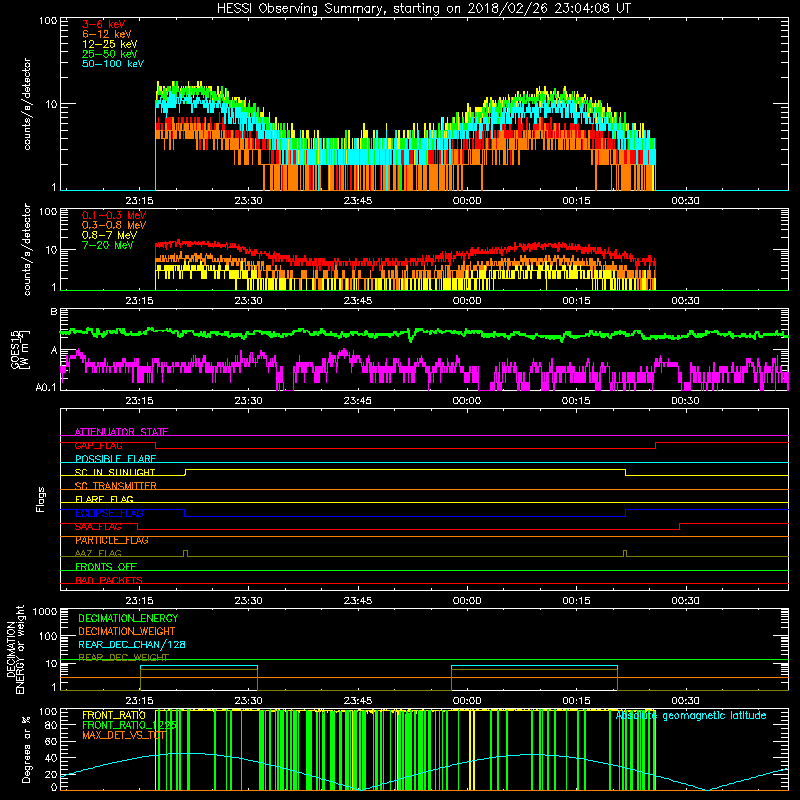Click the A0.1 tick label on GOES plot
The width and height of the screenshot is (800, 800).
pyautogui.click(x=46, y=388)
